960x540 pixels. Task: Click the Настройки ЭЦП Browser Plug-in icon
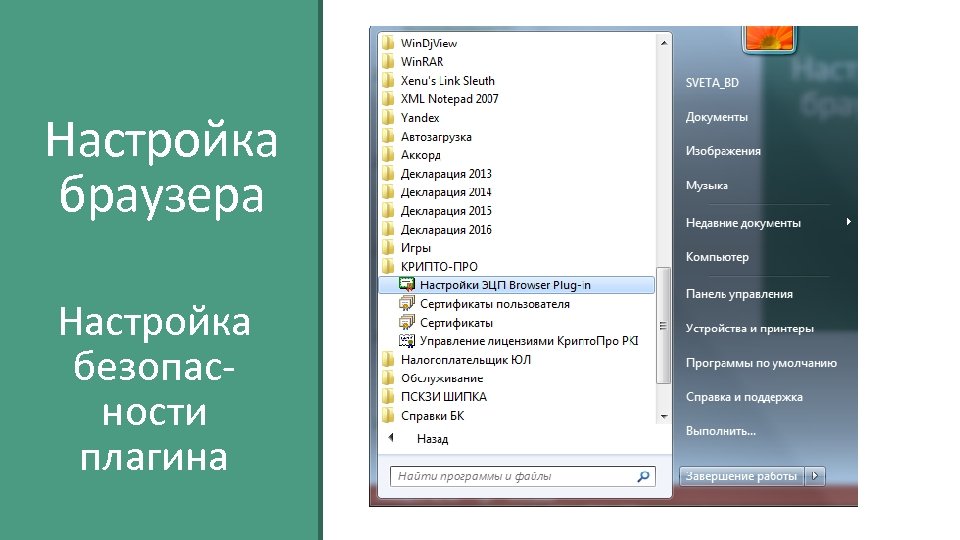coord(407,285)
